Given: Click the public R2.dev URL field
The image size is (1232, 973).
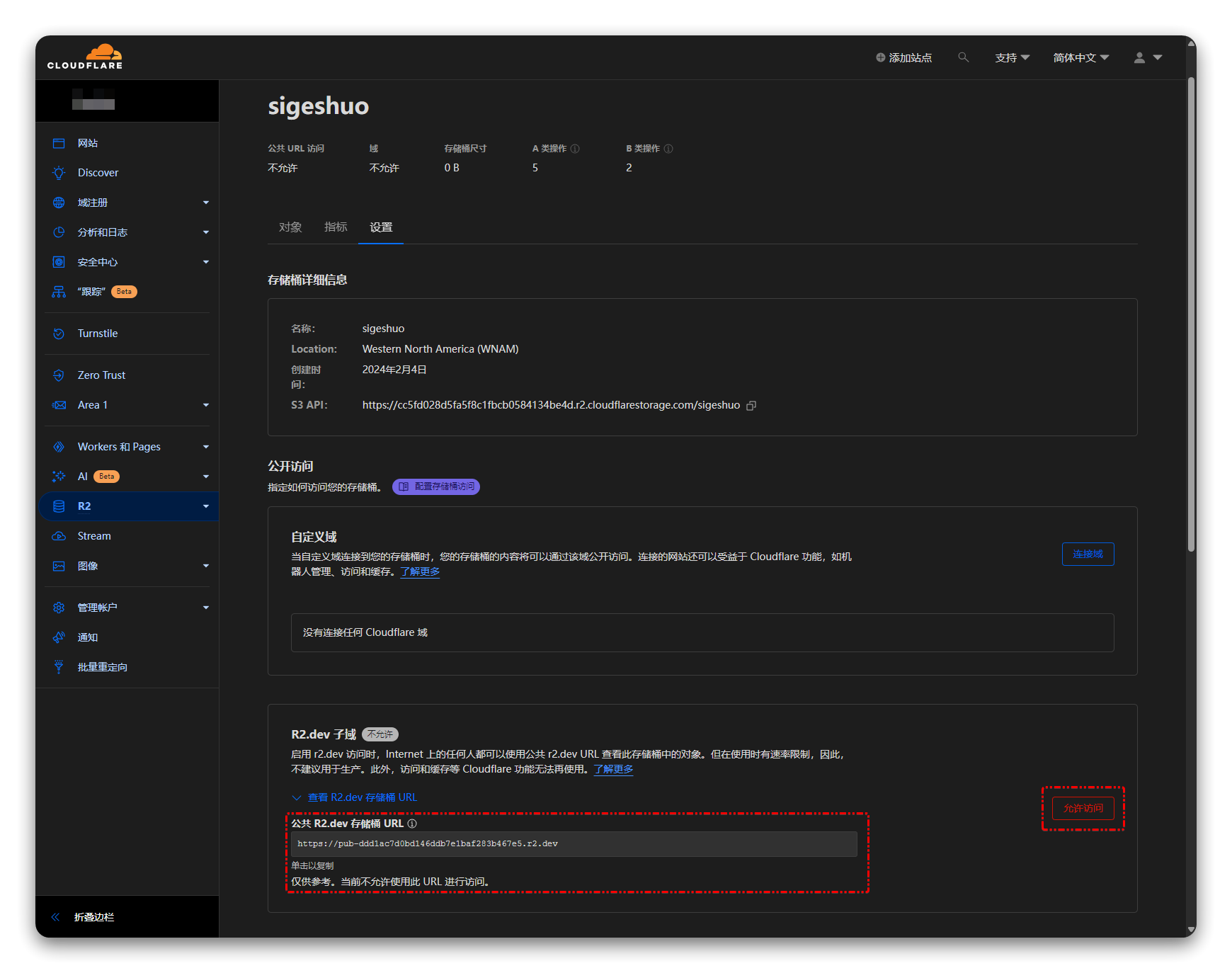Looking at the screenshot, I should coord(574,843).
